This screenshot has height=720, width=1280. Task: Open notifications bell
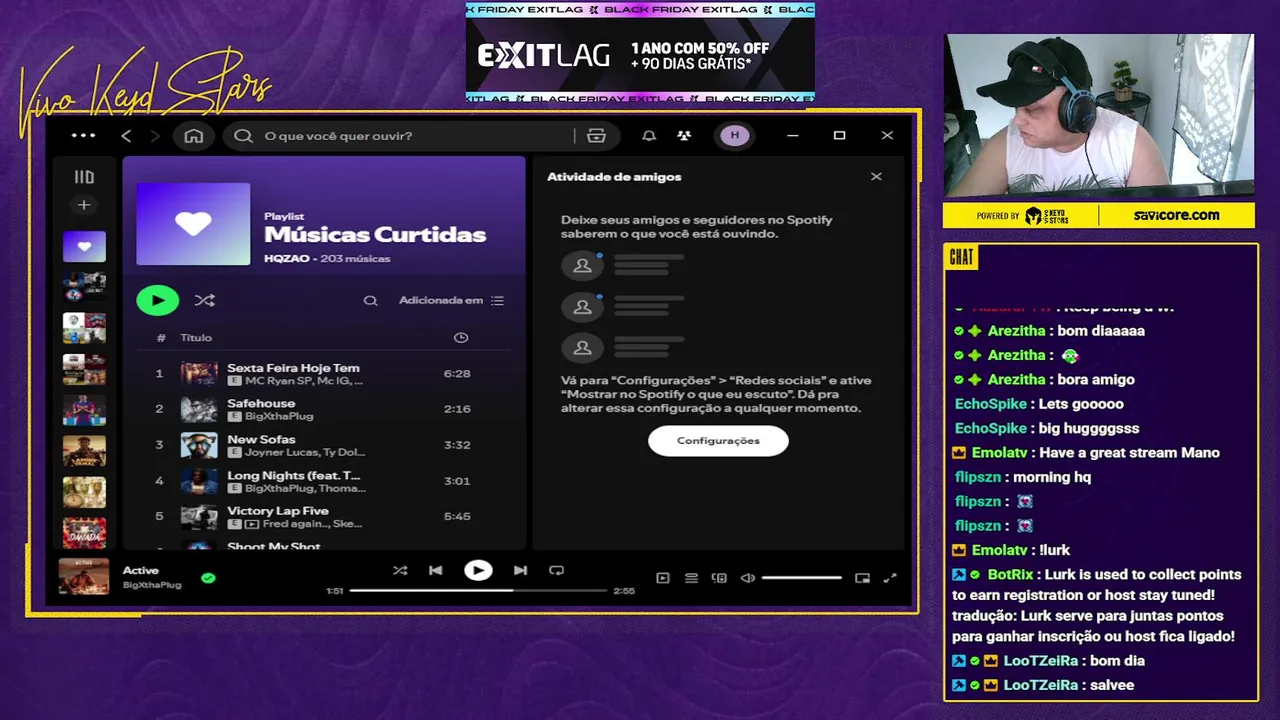649,136
